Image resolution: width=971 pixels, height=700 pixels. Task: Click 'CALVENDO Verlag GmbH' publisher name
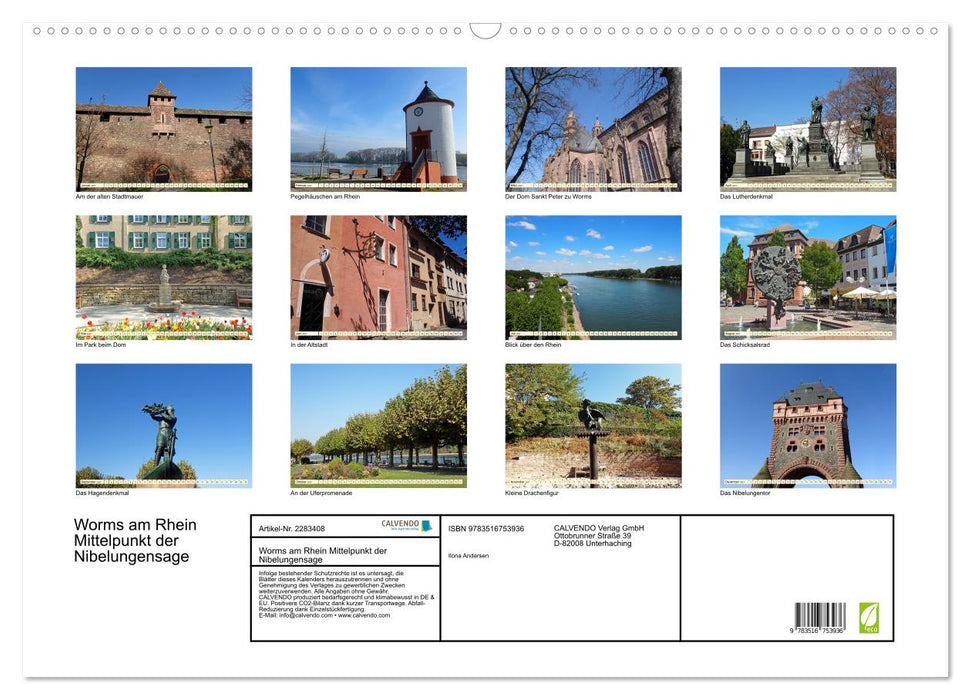599,528
